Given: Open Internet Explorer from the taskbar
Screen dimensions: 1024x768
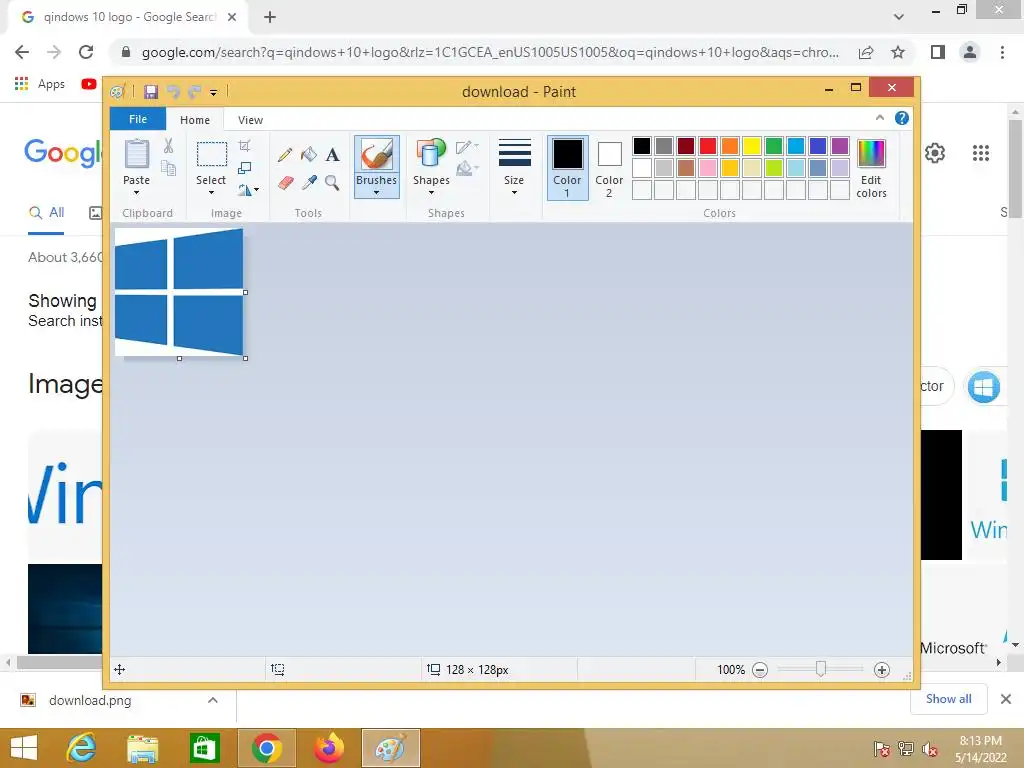Looking at the screenshot, I should tap(82, 748).
